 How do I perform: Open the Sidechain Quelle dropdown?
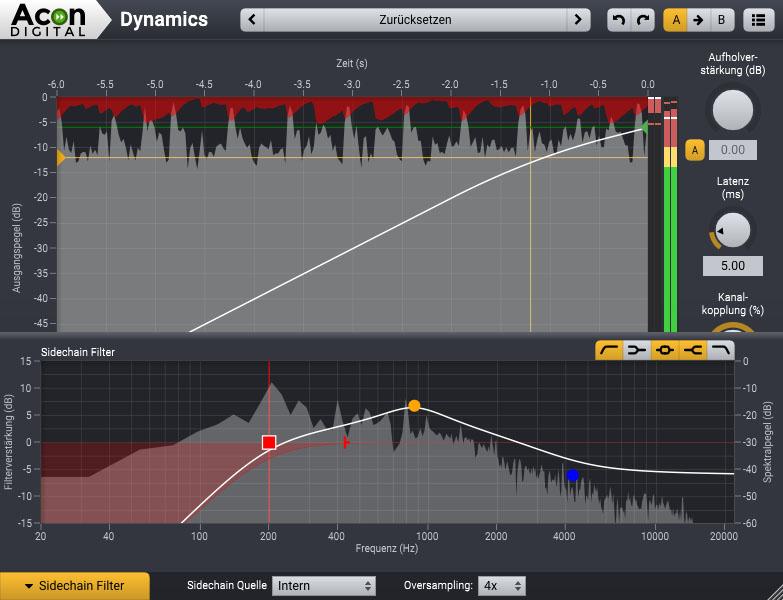(x=324, y=586)
